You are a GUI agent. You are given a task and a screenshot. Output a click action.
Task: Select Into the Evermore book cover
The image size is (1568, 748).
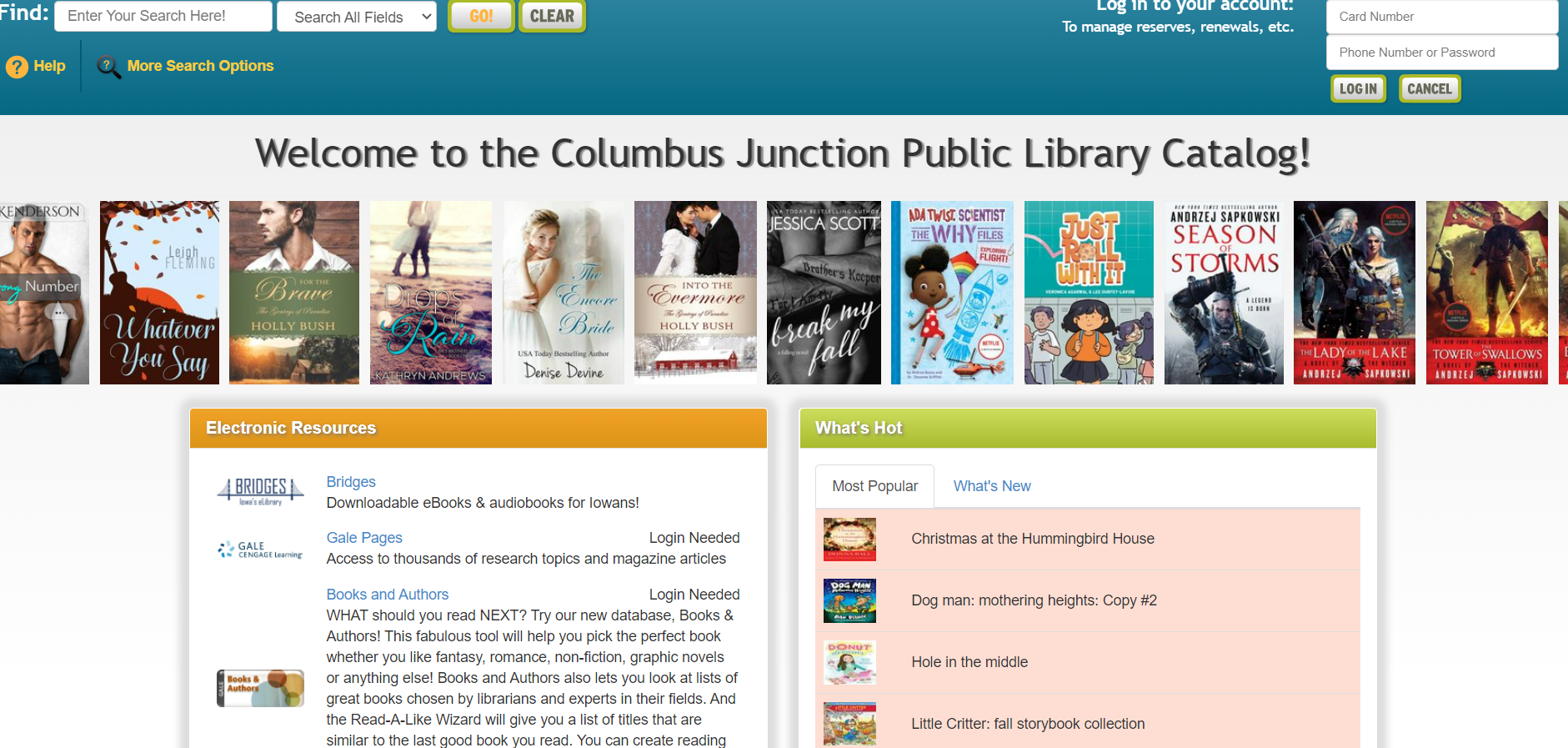695,293
